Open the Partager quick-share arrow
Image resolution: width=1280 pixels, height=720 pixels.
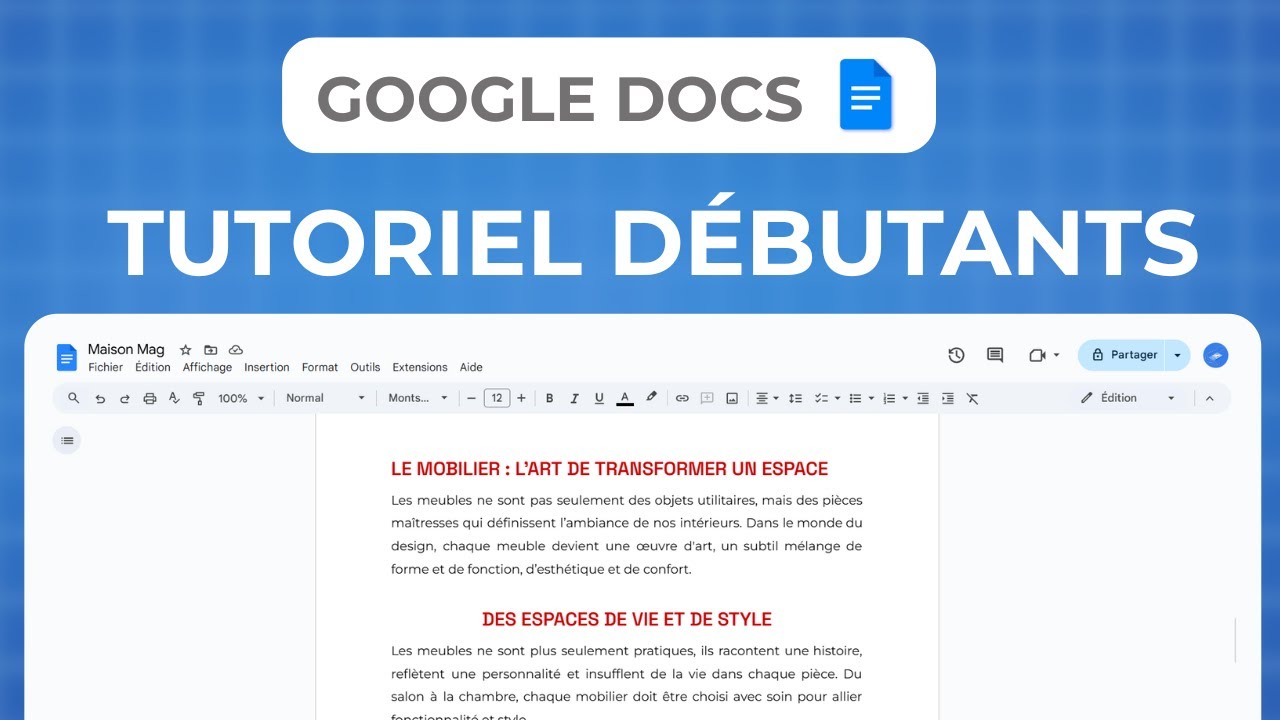[1178, 355]
